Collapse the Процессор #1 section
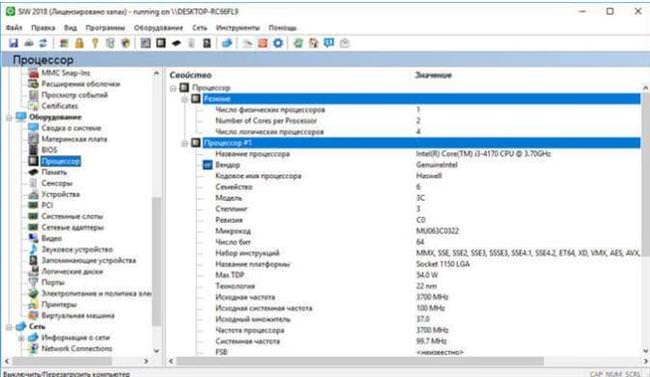650x377 pixels. [184, 143]
